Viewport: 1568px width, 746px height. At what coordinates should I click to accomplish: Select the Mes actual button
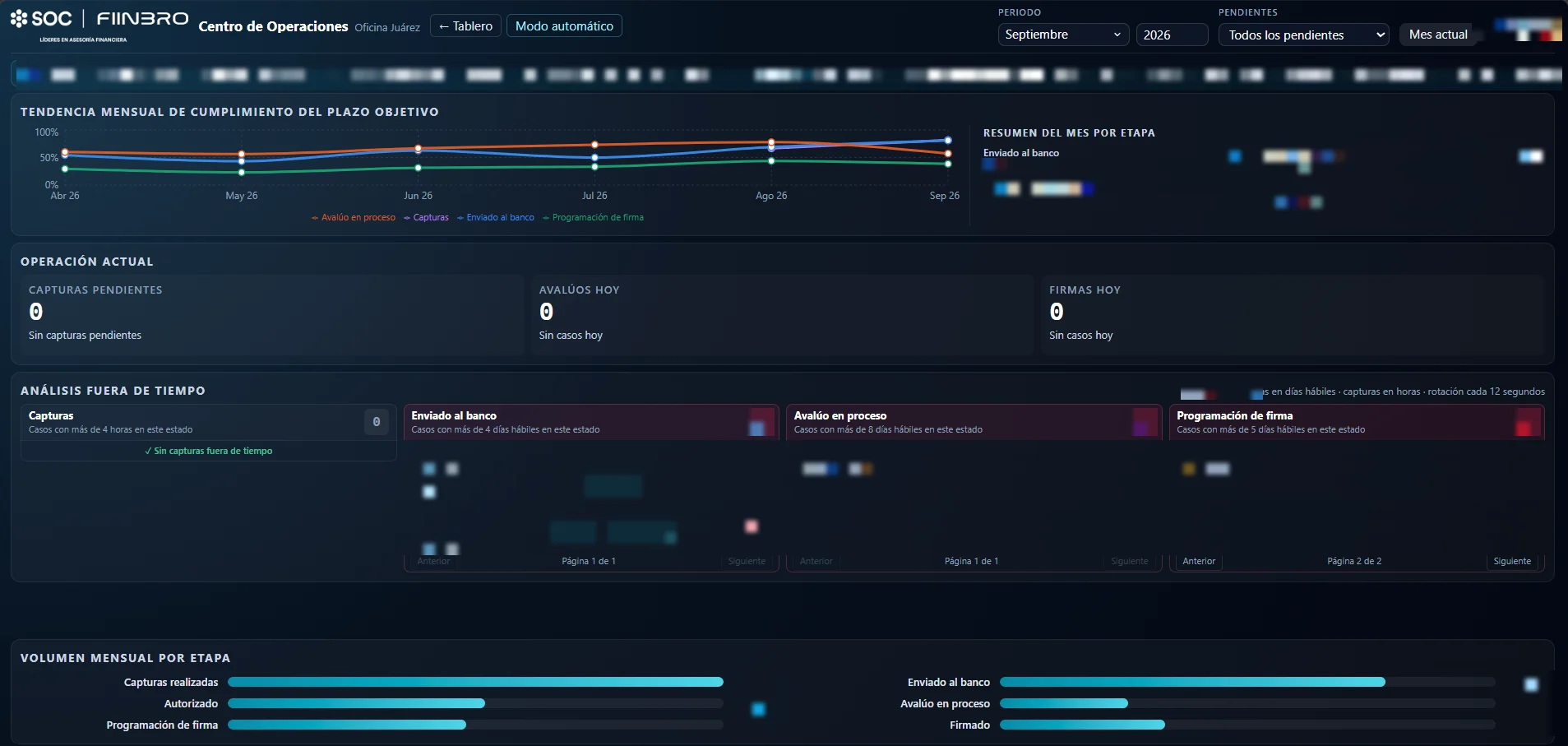(1438, 35)
